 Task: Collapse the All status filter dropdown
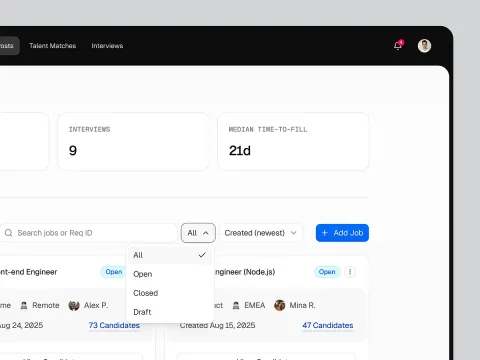pos(198,233)
